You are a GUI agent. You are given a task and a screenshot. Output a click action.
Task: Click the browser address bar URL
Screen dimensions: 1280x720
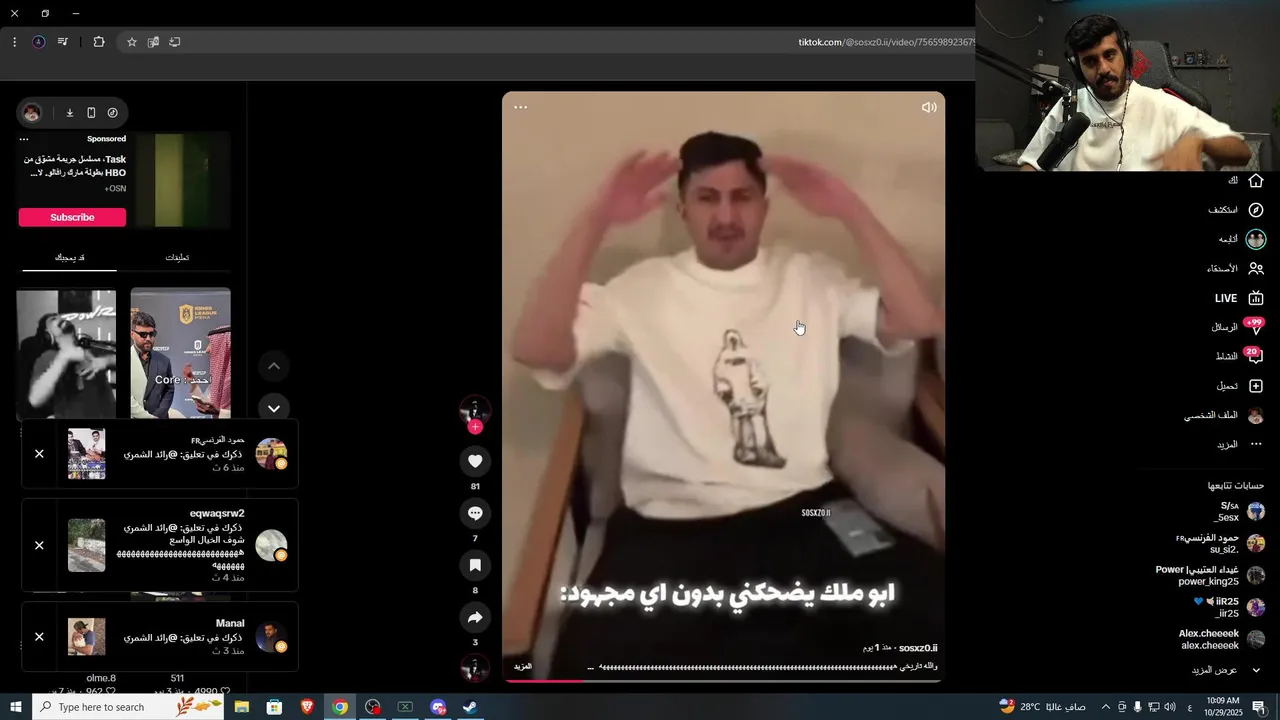(886, 42)
